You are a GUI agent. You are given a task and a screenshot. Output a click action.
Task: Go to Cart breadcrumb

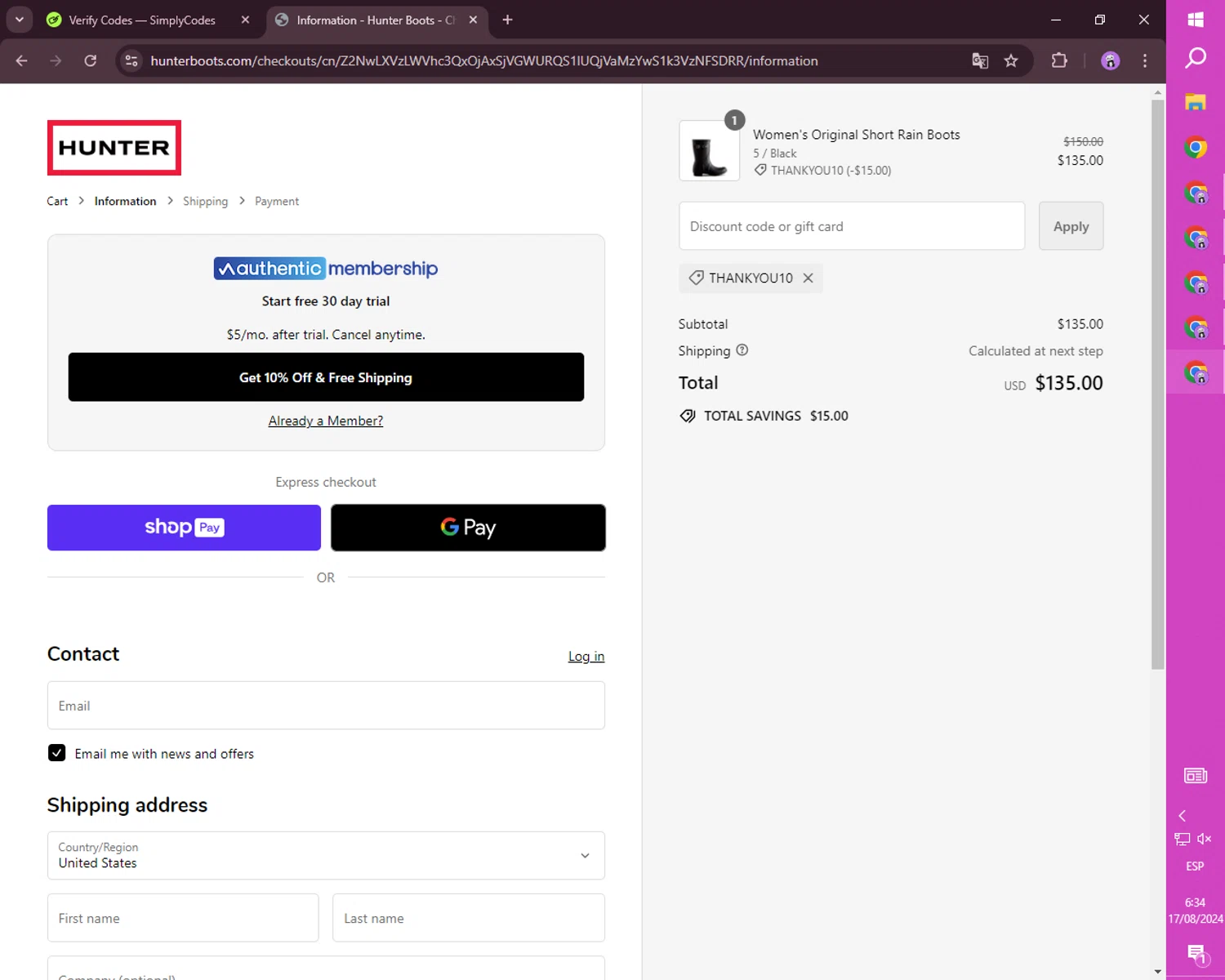57,201
